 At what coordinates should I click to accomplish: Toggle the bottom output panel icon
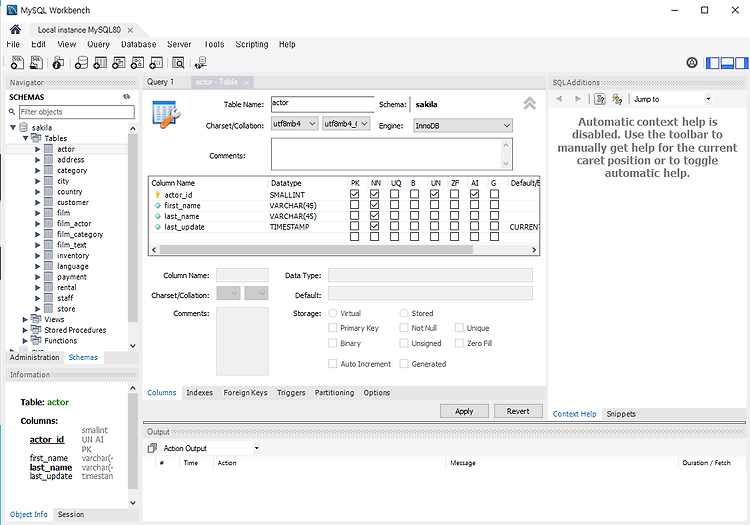pos(728,63)
